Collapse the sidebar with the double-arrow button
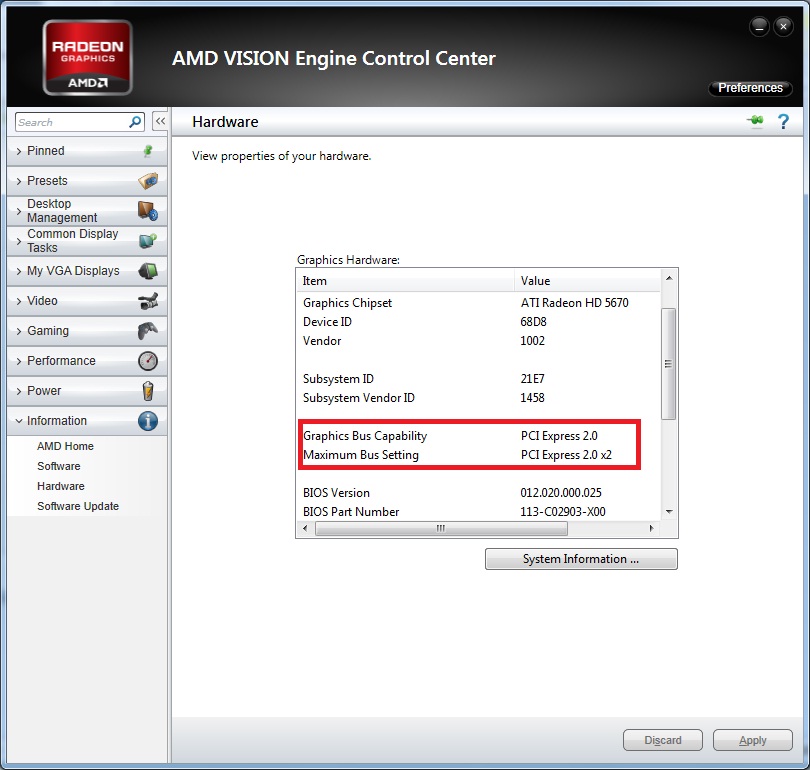Viewport: 810px width, 770px height. point(160,121)
